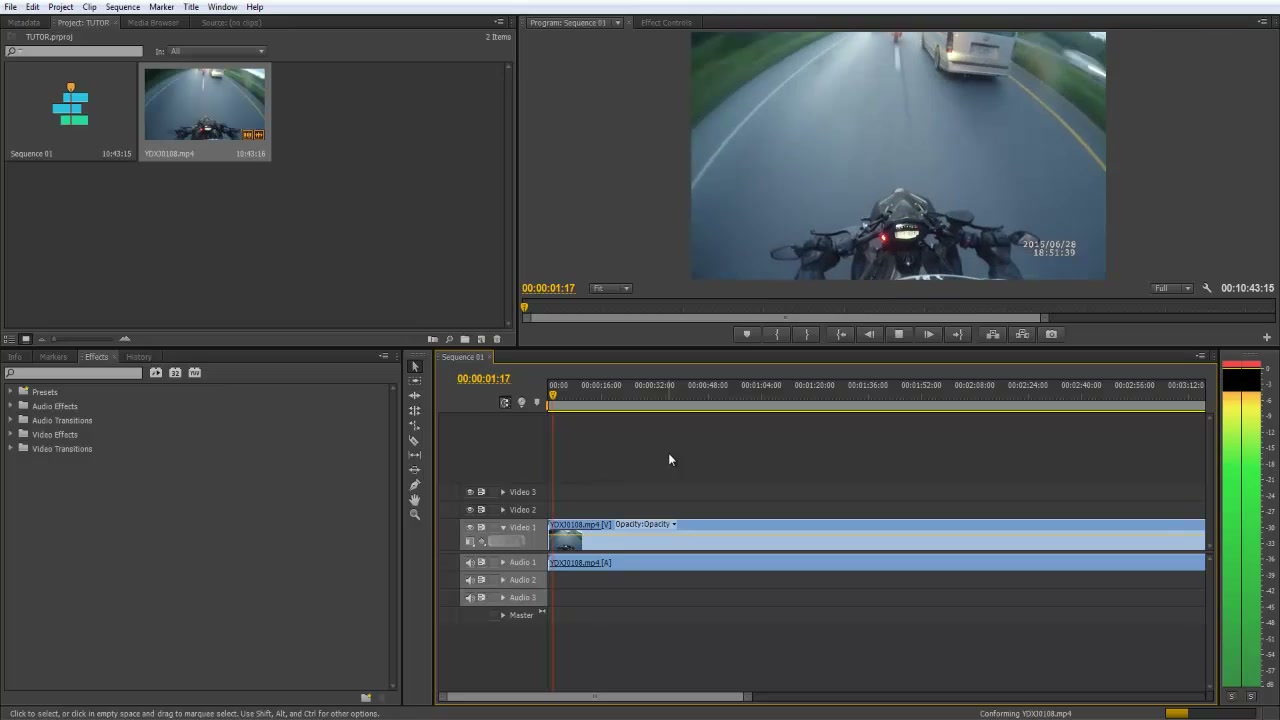Screen dimensions: 1280x720
Task: Mute the Audio 1 track output
Action: click(x=470, y=562)
